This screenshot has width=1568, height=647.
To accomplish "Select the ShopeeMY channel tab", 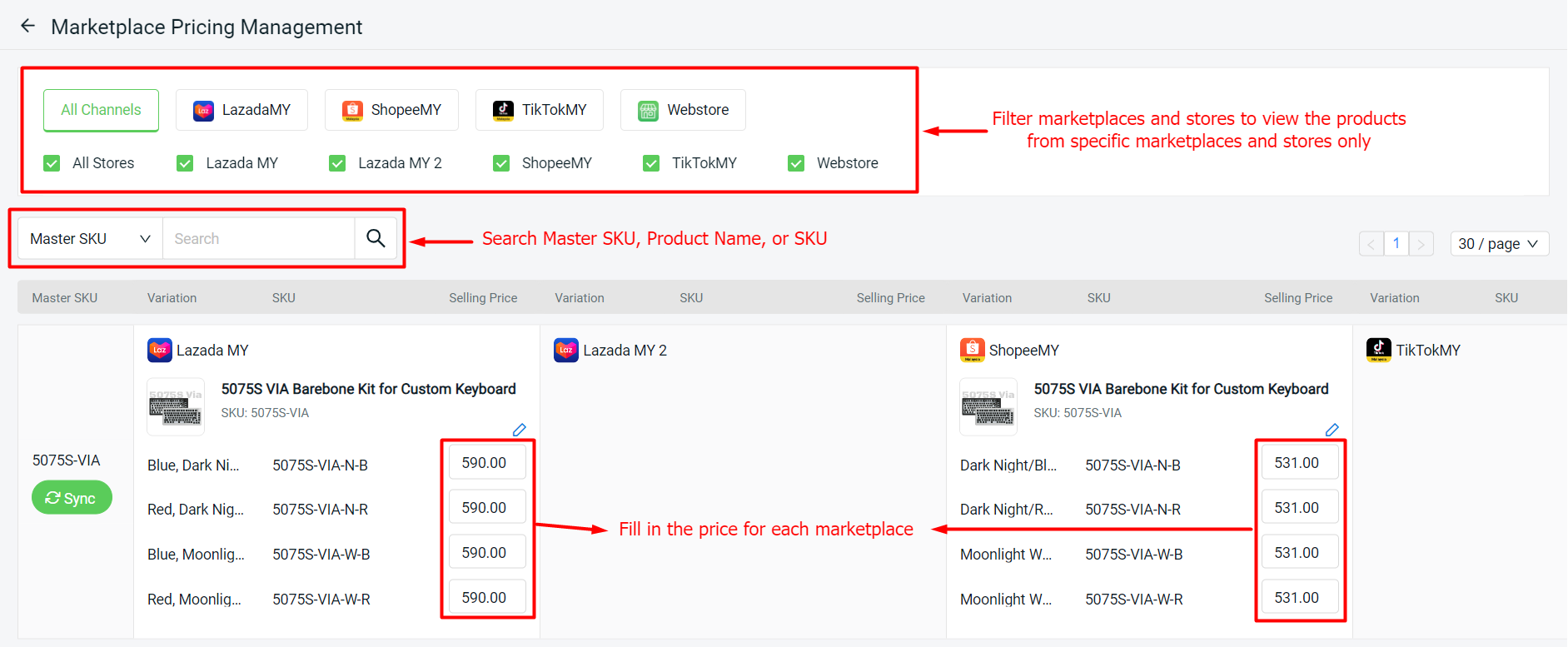I will click(x=391, y=110).
